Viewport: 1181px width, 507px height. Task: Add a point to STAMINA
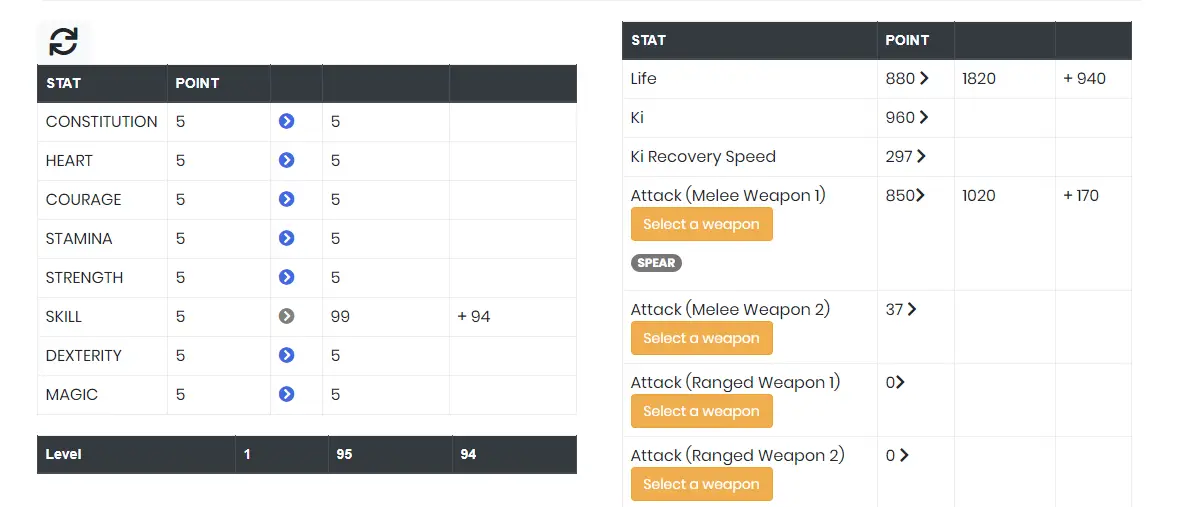point(286,238)
